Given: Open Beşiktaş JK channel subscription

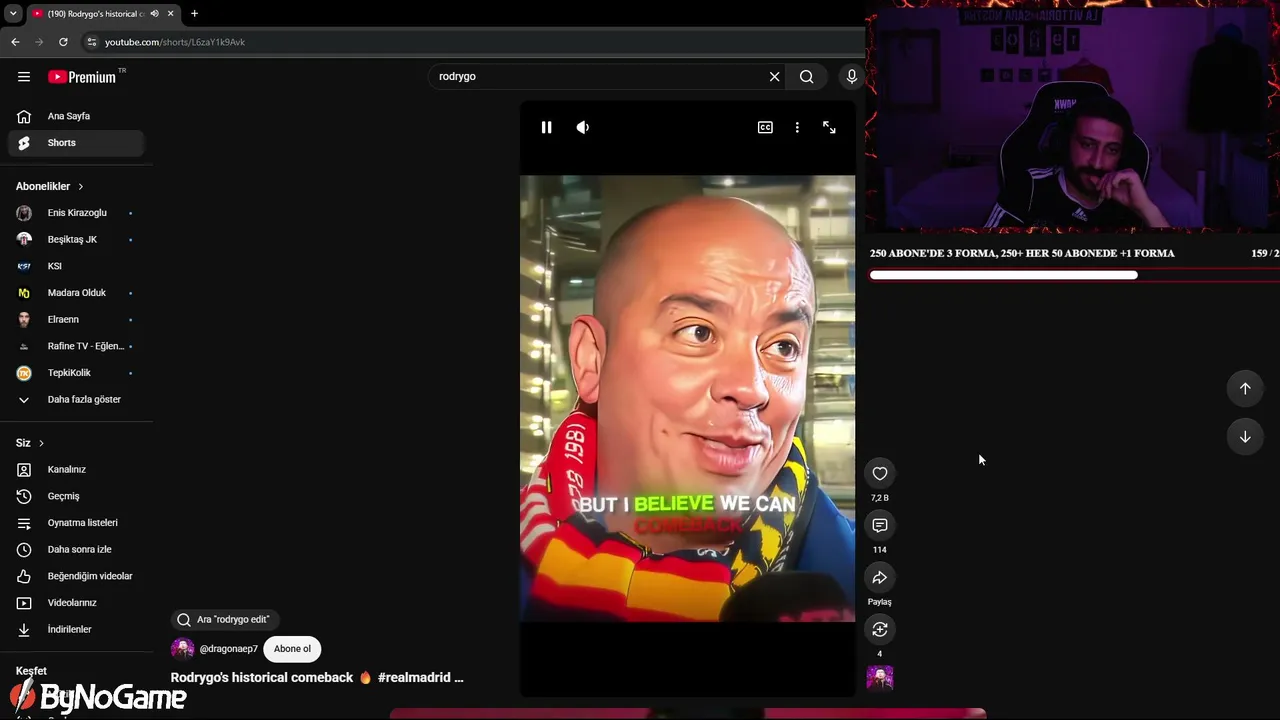Looking at the screenshot, I should click(x=76, y=240).
